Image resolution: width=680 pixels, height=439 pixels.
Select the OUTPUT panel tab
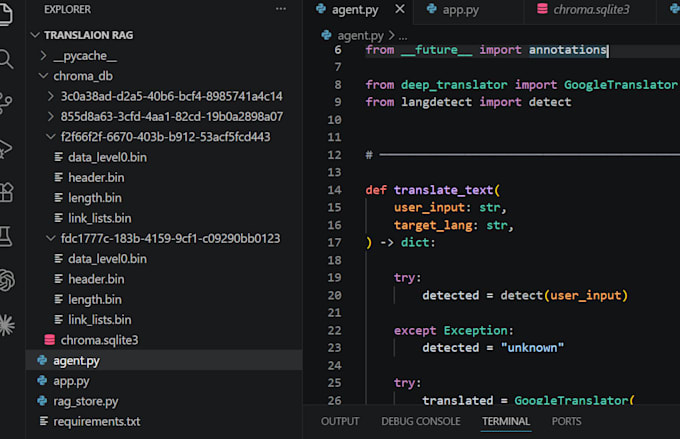point(340,421)
